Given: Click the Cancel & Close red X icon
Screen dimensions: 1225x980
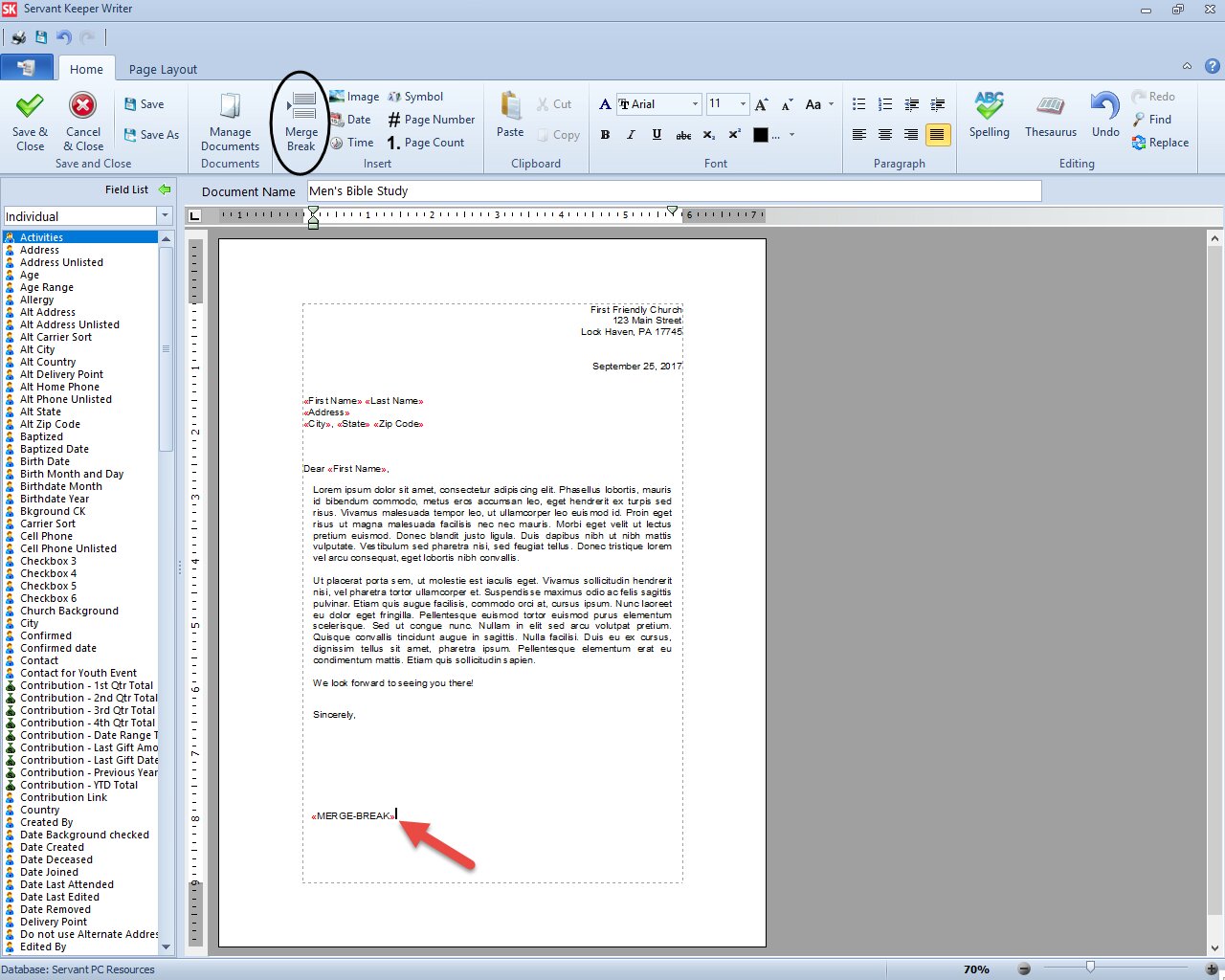Looking at the screenshot, I should point(83,105).
